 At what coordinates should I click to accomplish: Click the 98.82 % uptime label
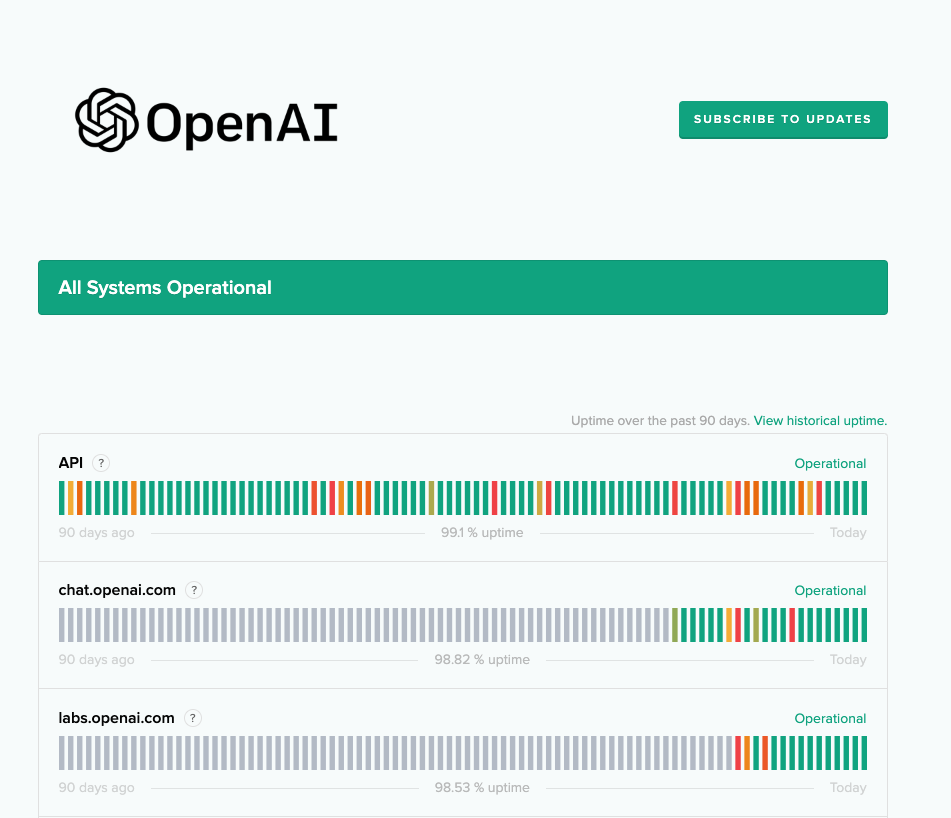[x=482, y=660]
